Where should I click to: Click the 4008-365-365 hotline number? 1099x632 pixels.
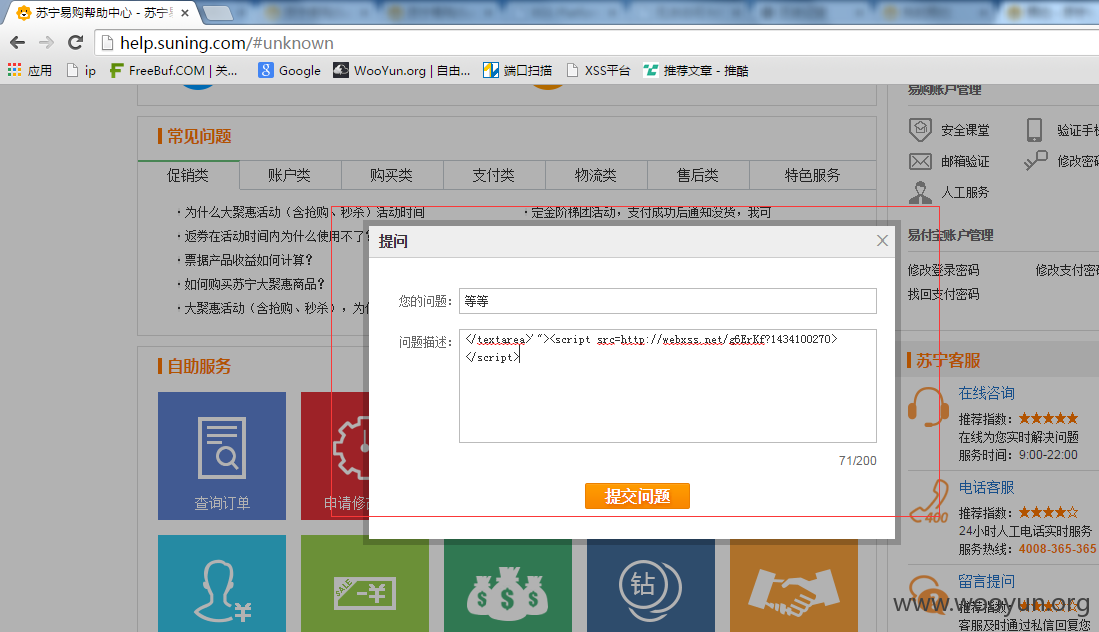tap(1057, 549)
